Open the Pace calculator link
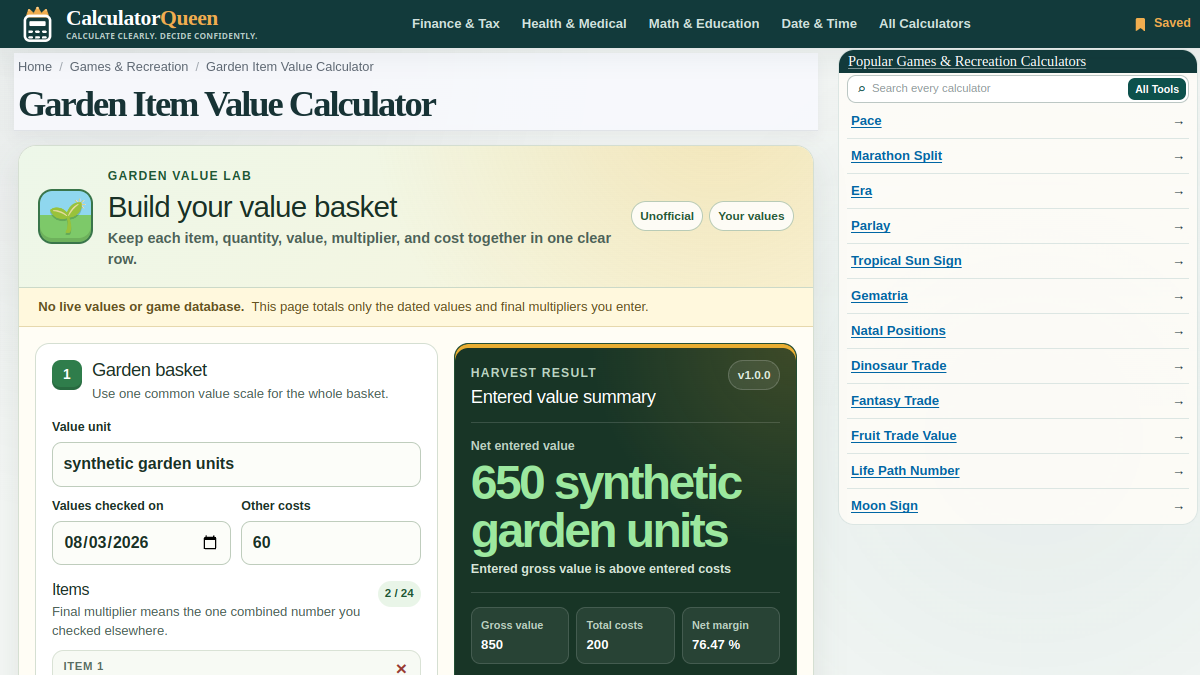The height and width of the screenshot is (675, 1200). (866, 121)
